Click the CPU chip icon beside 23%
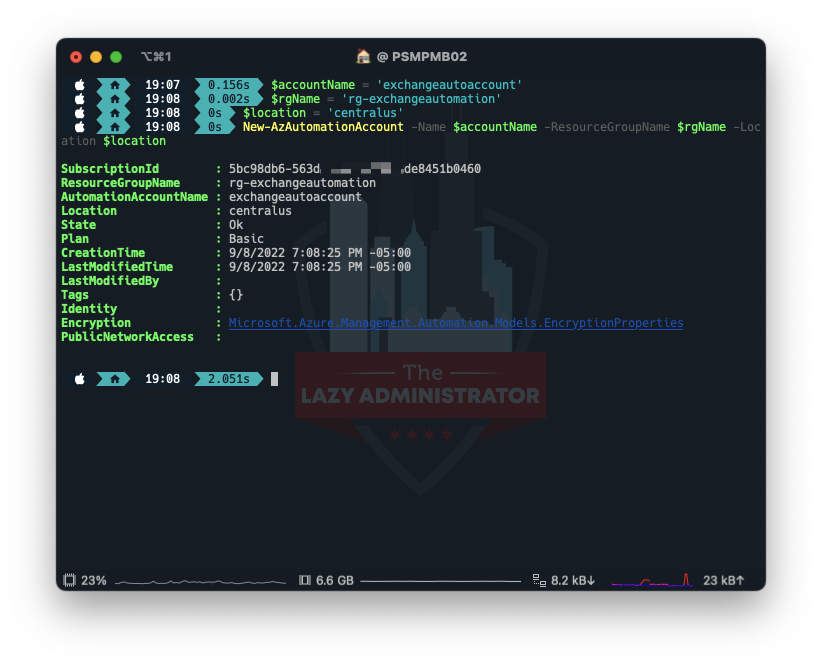 coord(69,580)
